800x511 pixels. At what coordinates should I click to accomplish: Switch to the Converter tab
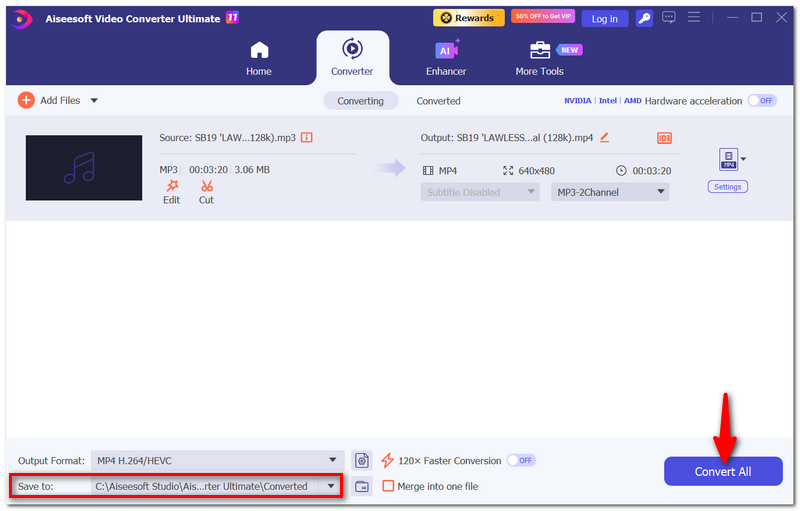click(x=352, y=58)
